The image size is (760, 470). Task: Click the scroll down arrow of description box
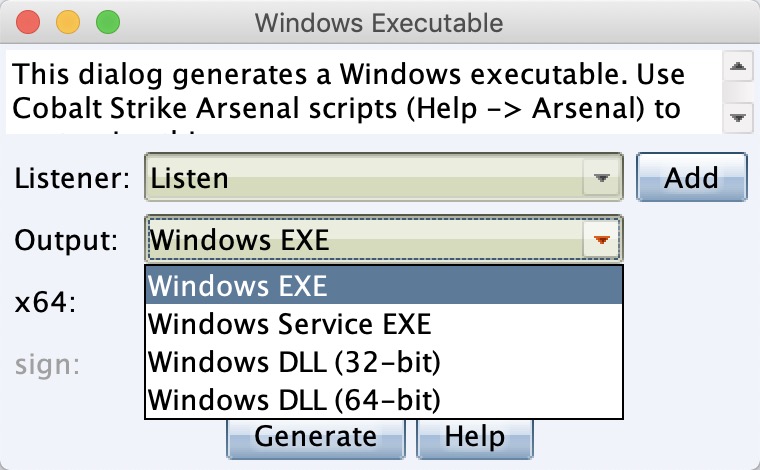click(738, 117)
